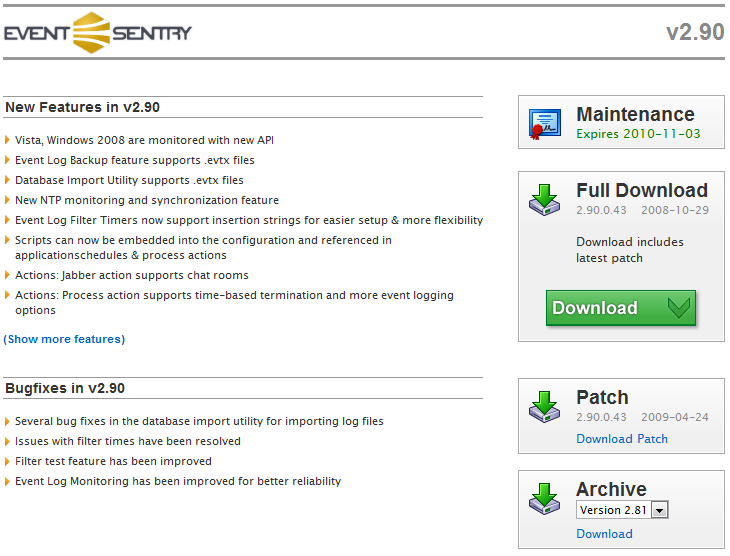This screenshot has height=556, width=730.
Task: Open the Download Patch link
Action: (622, 439)
